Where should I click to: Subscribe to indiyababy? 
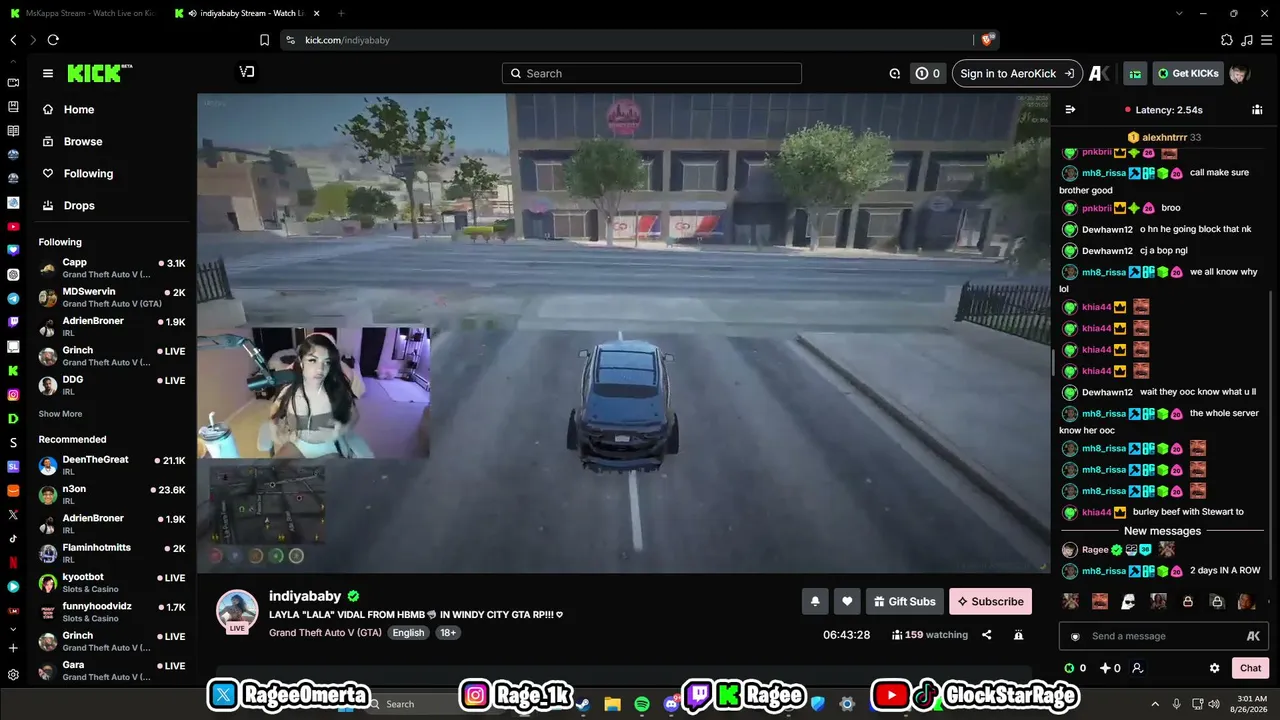(x=990, y=601)
